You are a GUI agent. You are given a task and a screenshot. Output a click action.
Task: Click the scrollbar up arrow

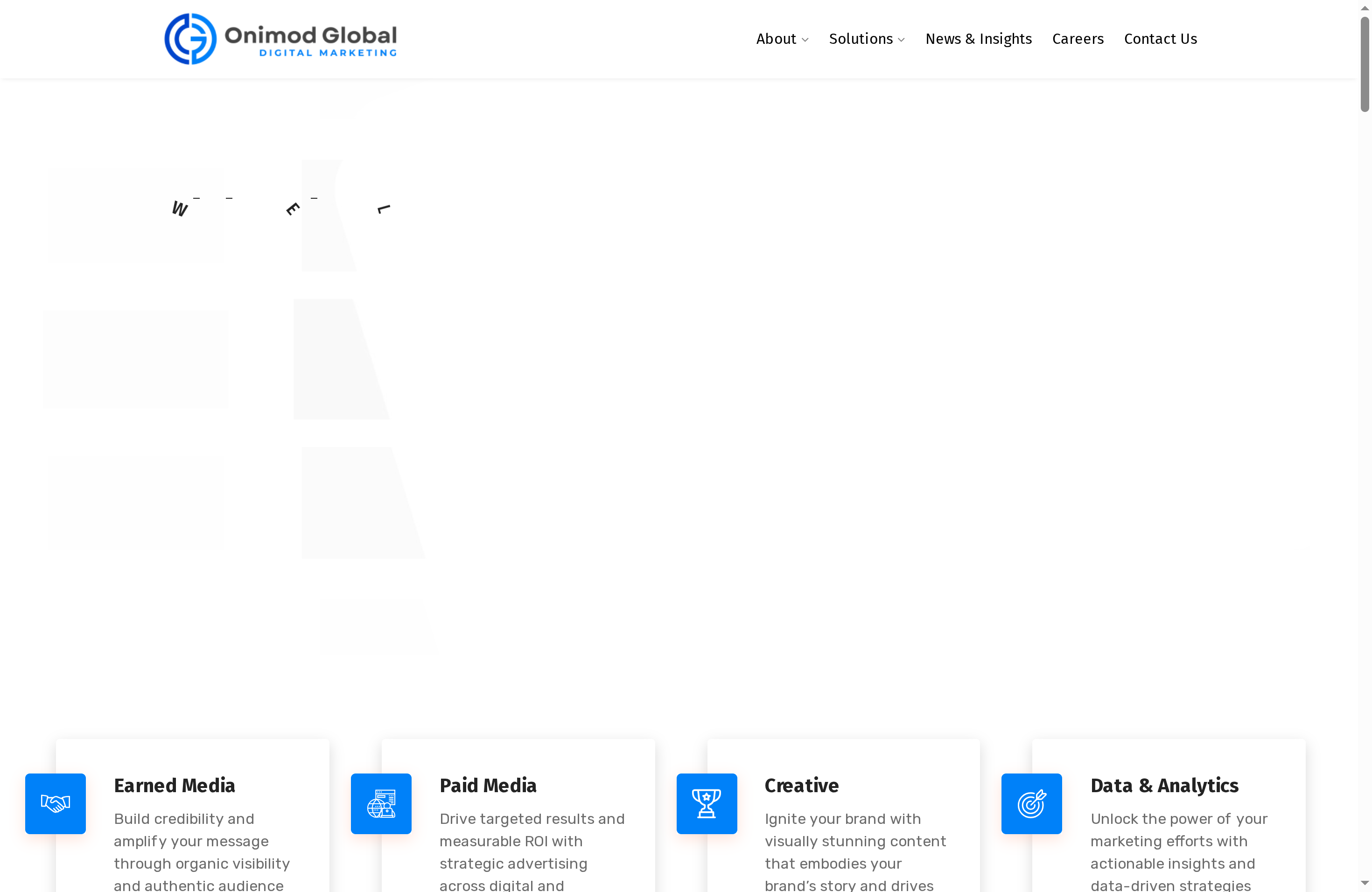pyautogui.click(x=1365, y=7)
